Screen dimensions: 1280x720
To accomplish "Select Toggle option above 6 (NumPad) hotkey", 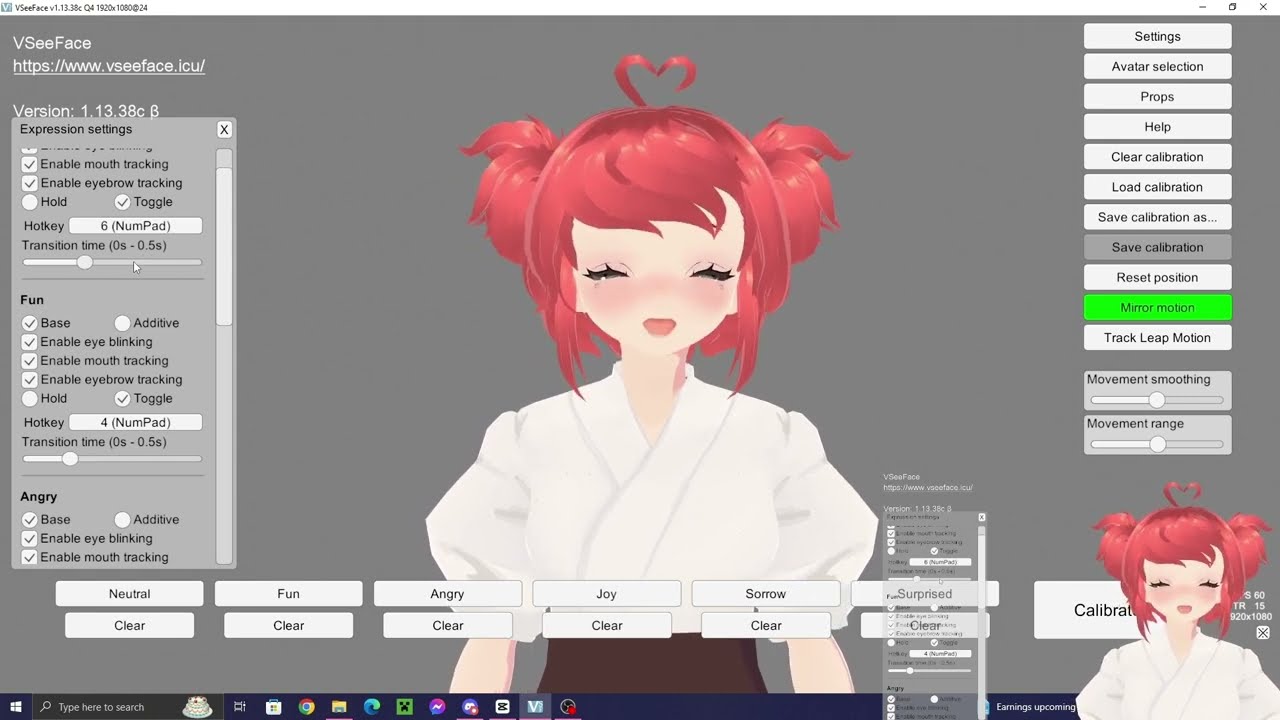I will [122, 202].
